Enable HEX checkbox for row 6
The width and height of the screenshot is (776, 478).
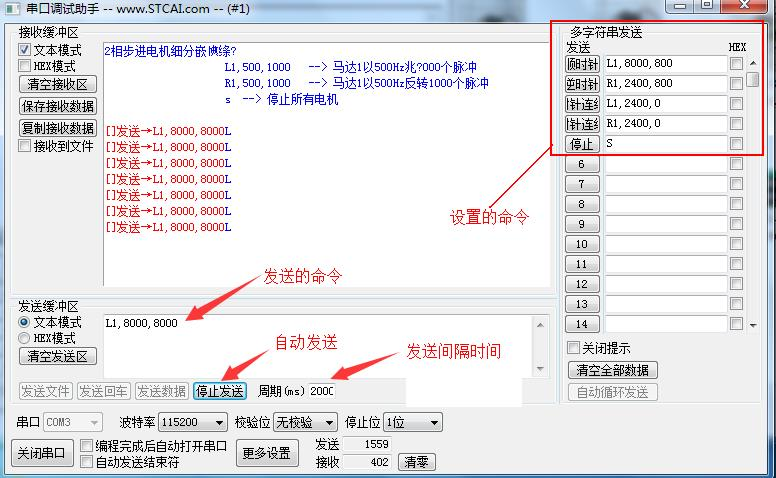pyautogui.click(x=736, y=163)
